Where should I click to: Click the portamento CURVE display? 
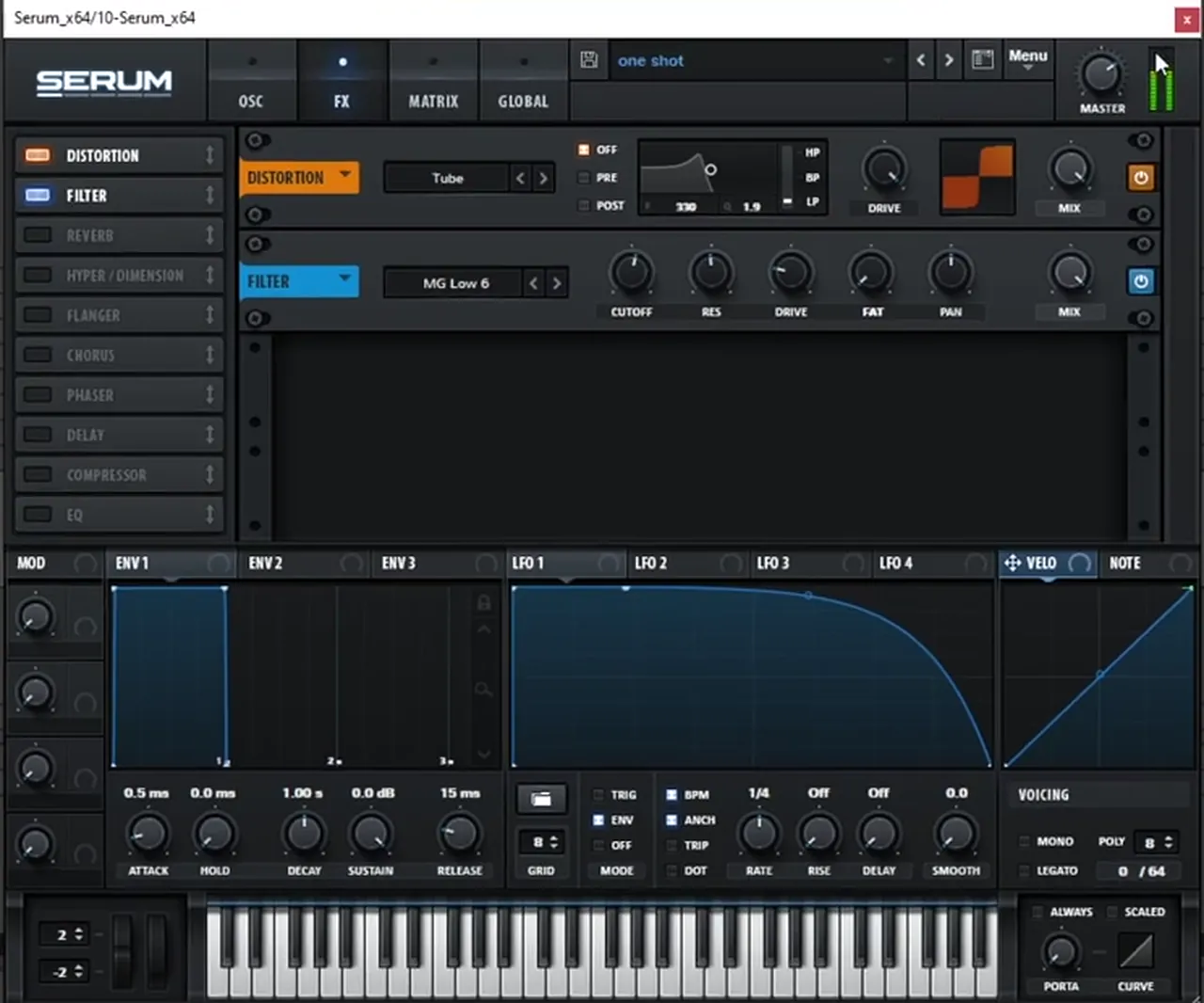[1135, 951]
